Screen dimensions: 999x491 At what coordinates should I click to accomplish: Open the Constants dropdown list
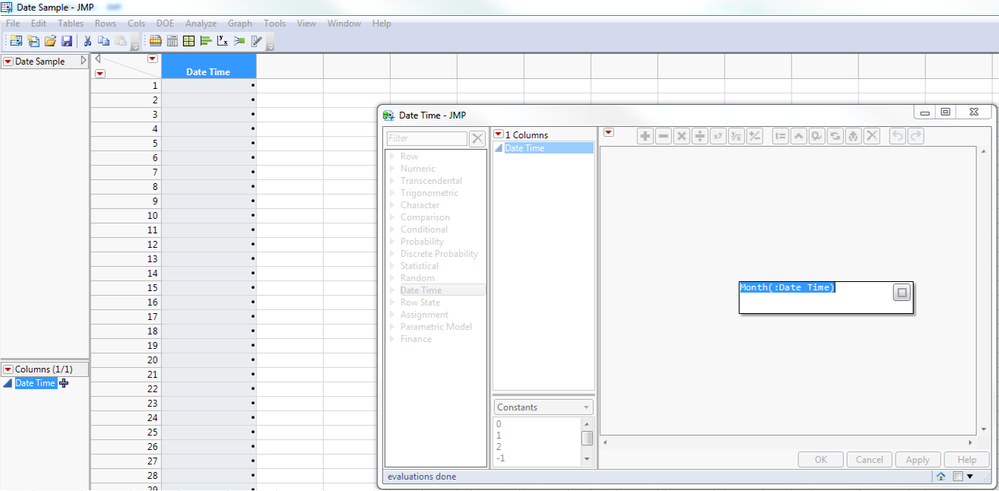pos(543,408)
